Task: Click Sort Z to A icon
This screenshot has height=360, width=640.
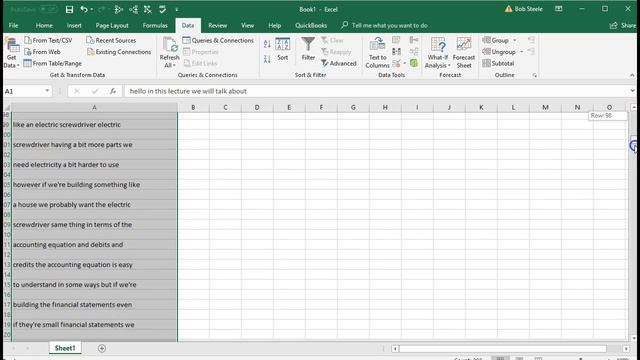Action: point(267,59)
